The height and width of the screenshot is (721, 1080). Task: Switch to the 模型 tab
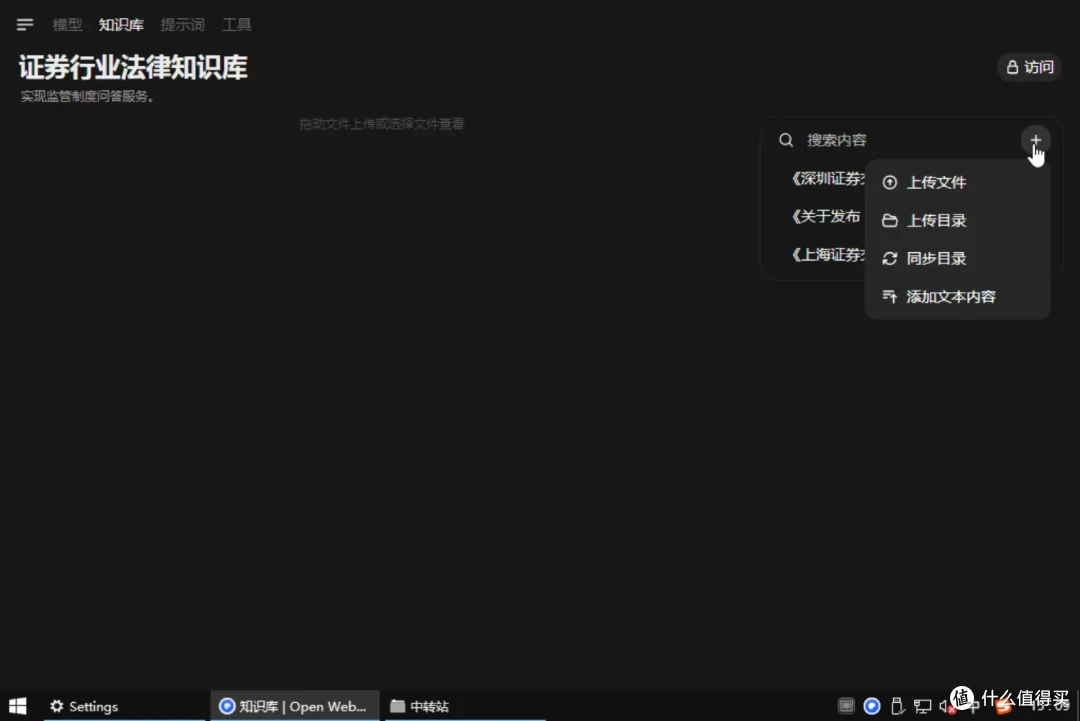(67, 25)
